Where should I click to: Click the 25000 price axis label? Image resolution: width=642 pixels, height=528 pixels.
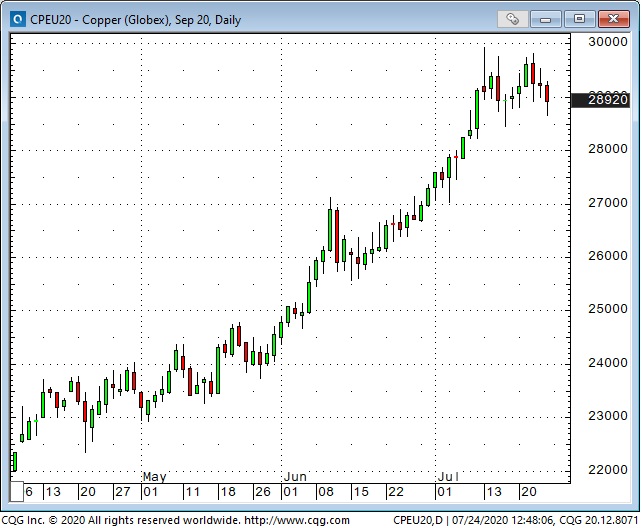608,309
